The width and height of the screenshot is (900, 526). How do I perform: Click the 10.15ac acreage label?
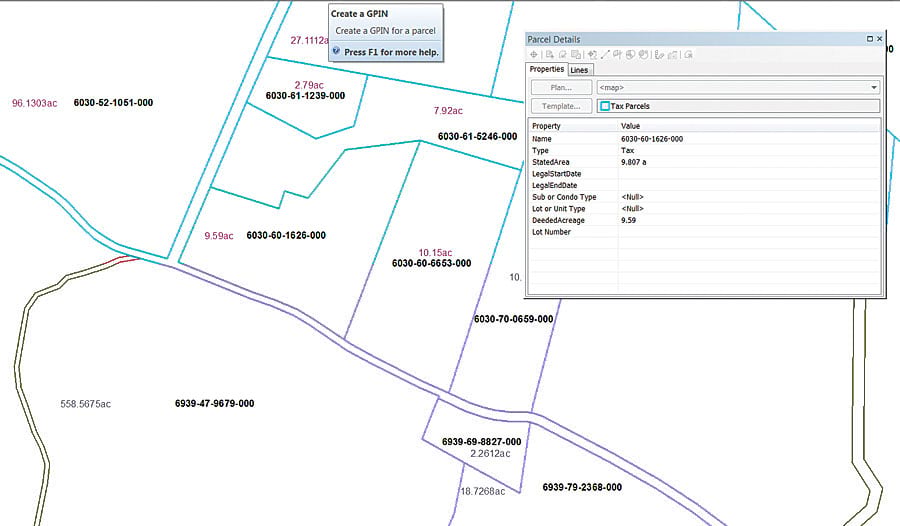point(435,253)
